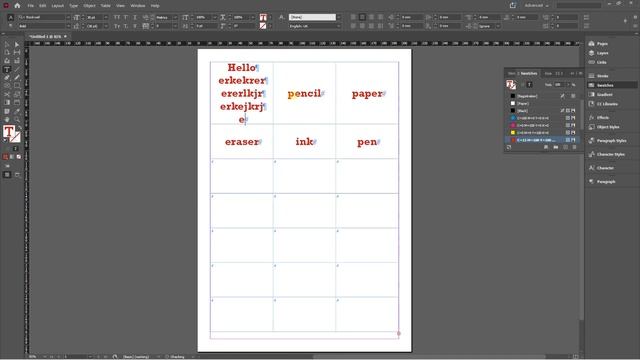Create a new swatch in Swatches panel
Screen dimensions: 640x360
565,147
